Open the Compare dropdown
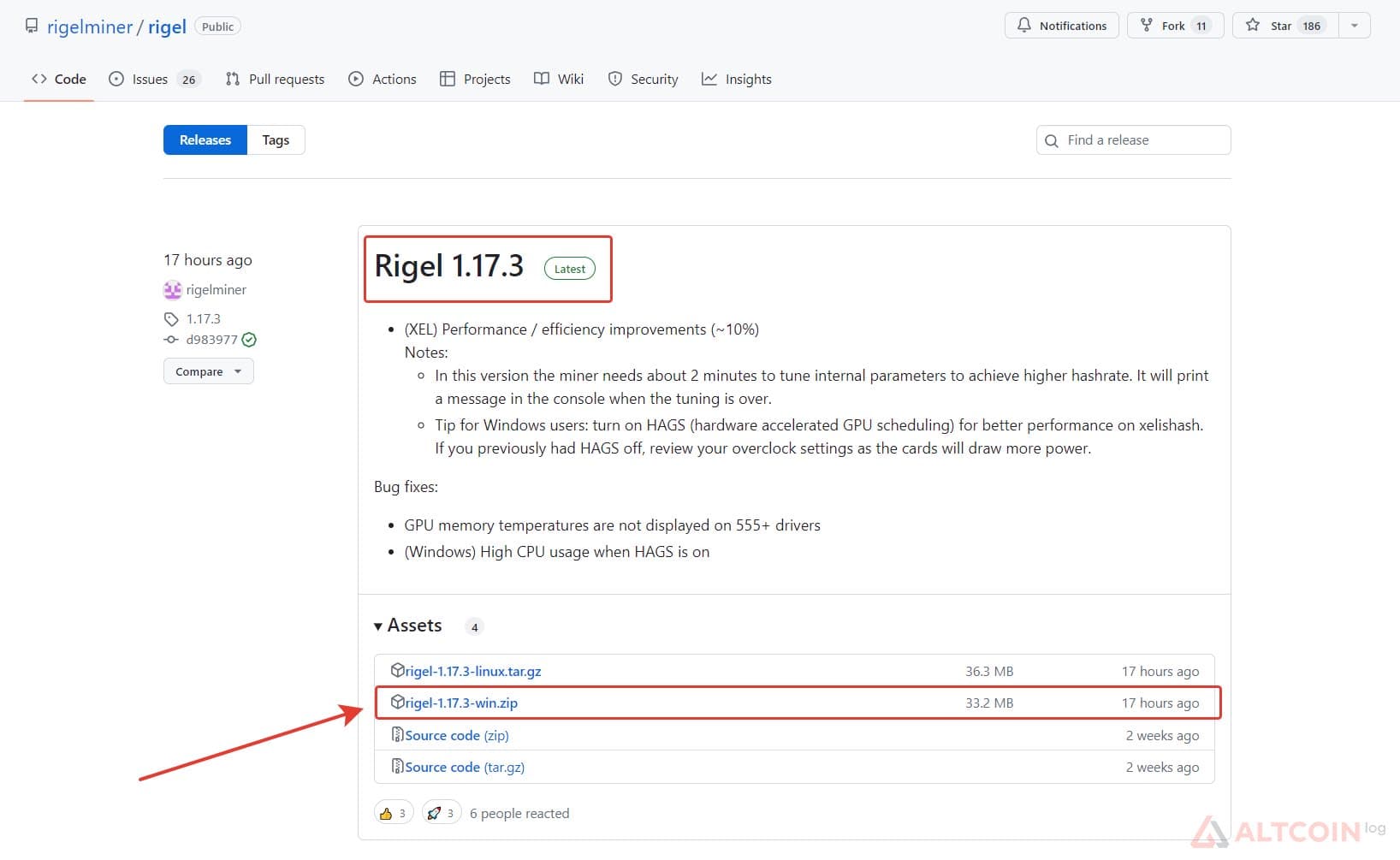Image resolution: width=1400 pixels, height=860 pixels. 209,371
